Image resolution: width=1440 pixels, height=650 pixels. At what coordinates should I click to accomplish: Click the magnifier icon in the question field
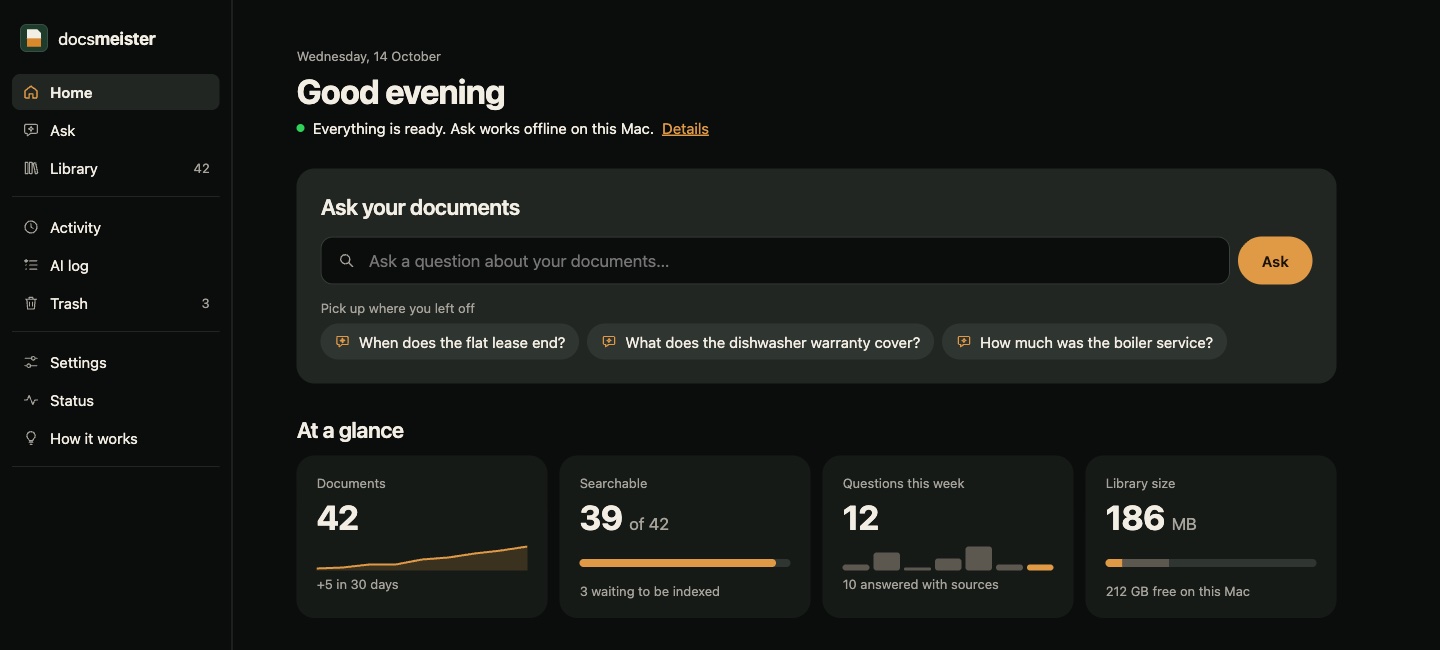(347, 261)
